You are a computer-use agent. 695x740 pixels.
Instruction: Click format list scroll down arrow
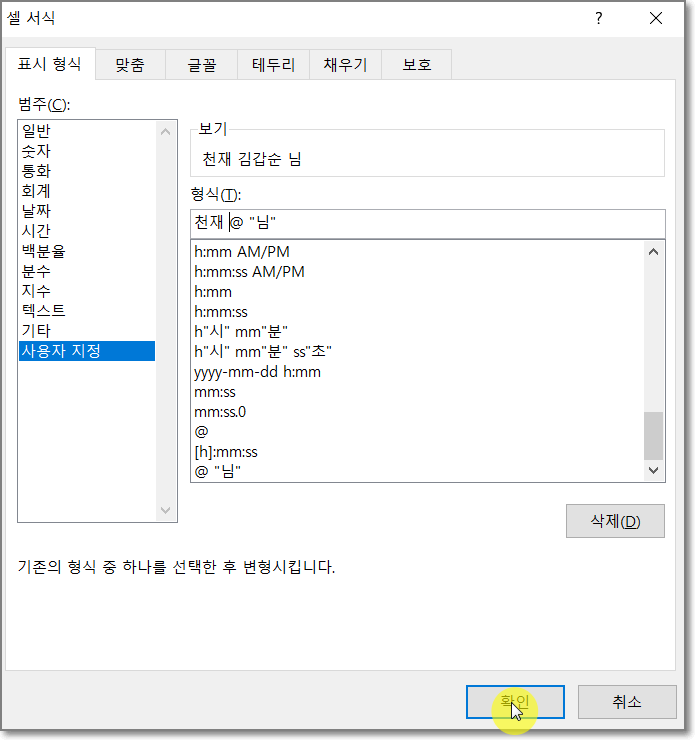point(653,470)
